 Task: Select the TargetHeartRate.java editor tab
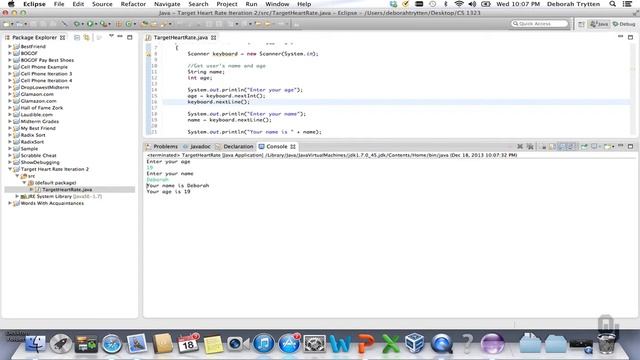(x=180, y=37)
